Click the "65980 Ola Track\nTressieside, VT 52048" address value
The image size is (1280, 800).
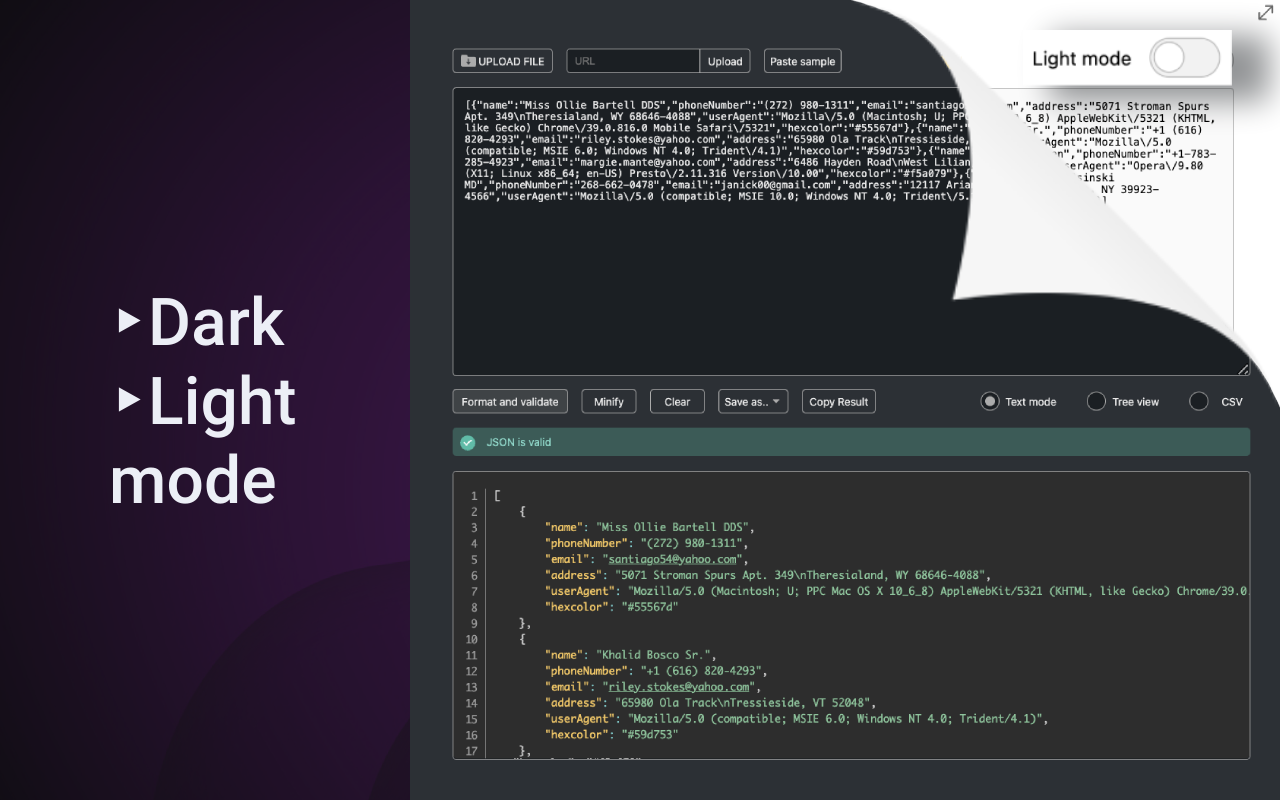(x=745, y=704)
